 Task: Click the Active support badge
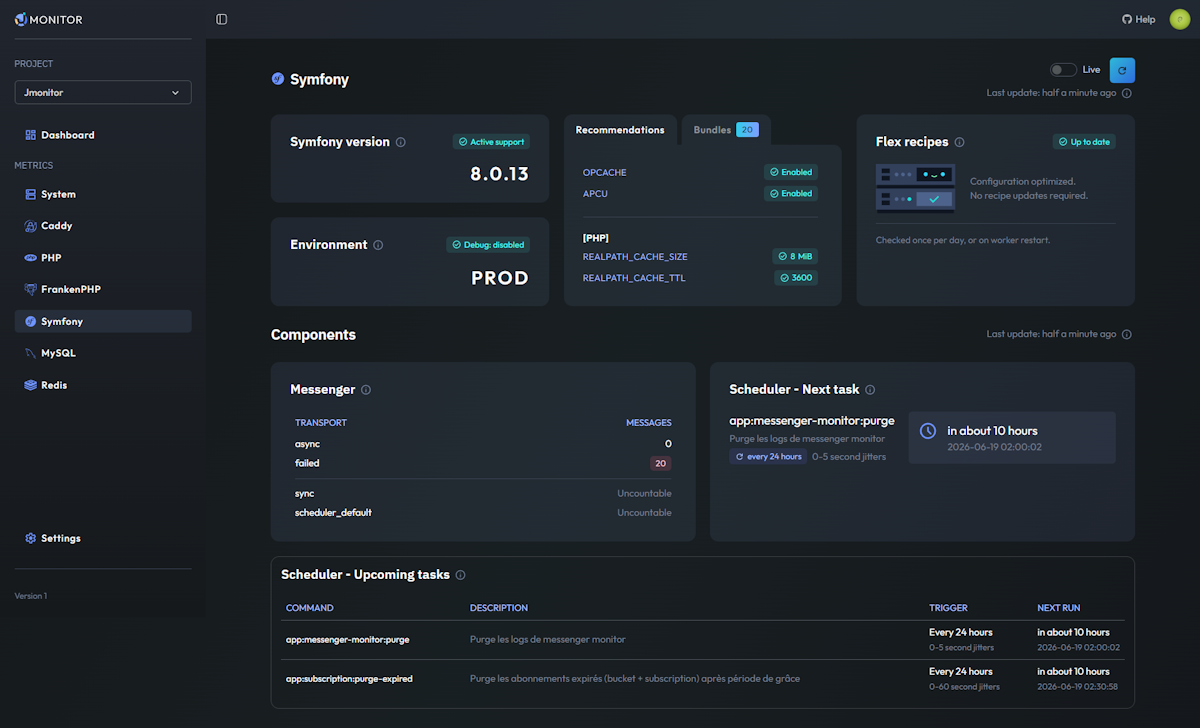click(491, 142)
